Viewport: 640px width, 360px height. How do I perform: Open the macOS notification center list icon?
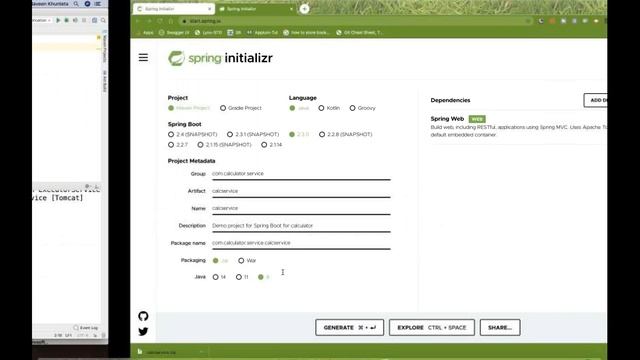[x=98, y=4]
